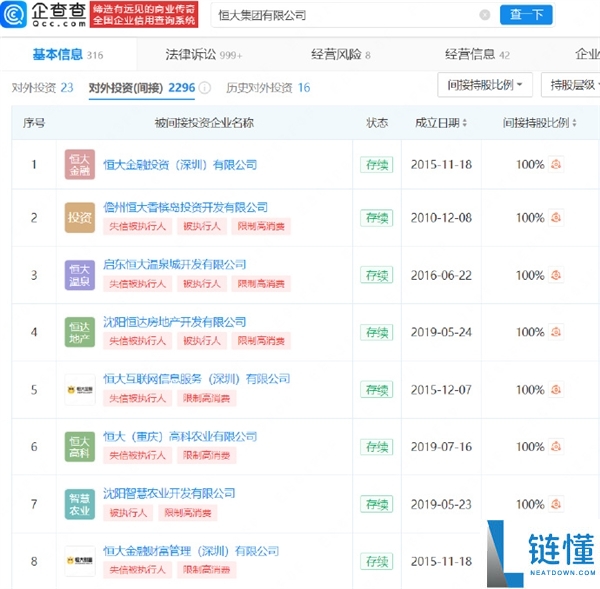Screen dimensions: 600x589
Task: View equity chain icon for row 2
Action: 556,217
